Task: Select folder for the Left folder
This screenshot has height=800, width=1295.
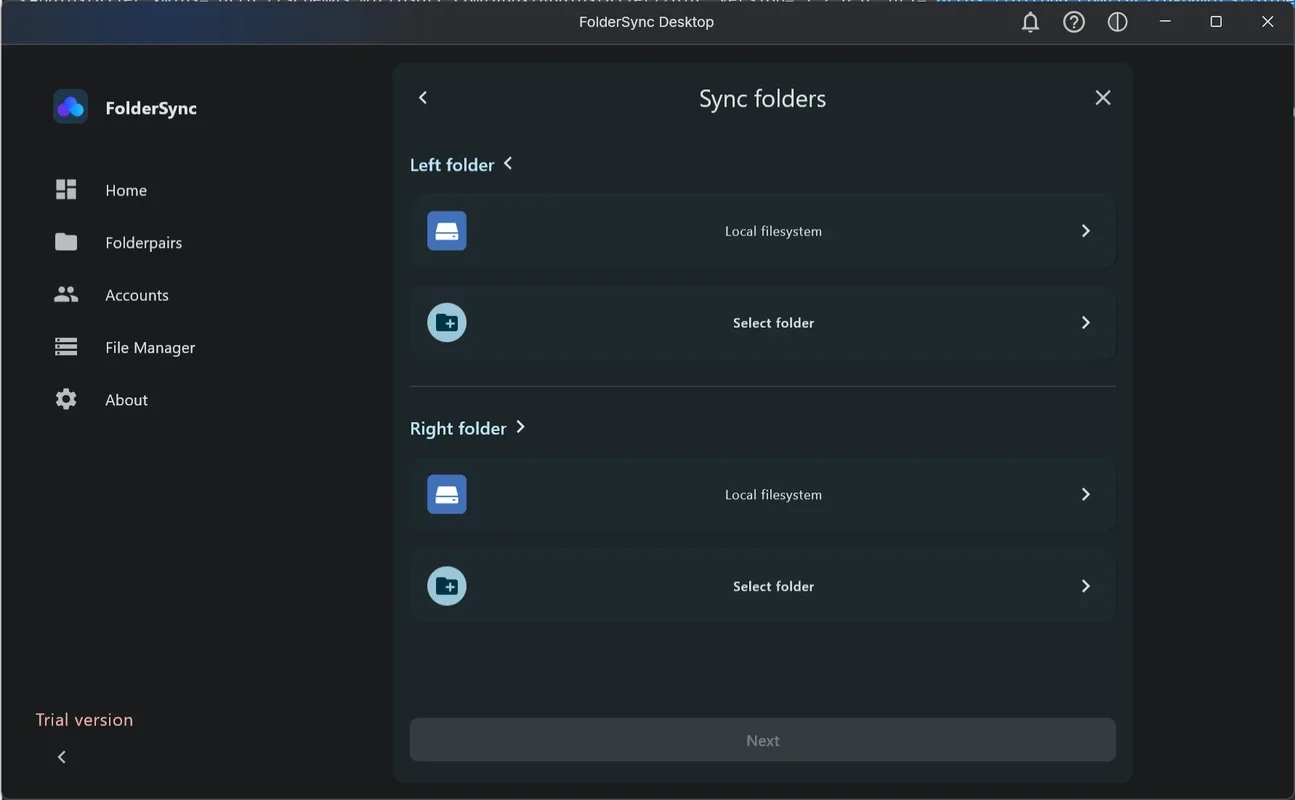Action: [x=763, y=323]
